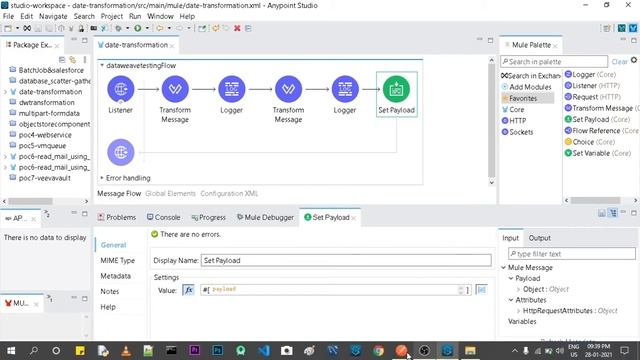The width and height of the screenshot is (640, 360).
Task: Open the Console tab
Action: coord(164,218)
